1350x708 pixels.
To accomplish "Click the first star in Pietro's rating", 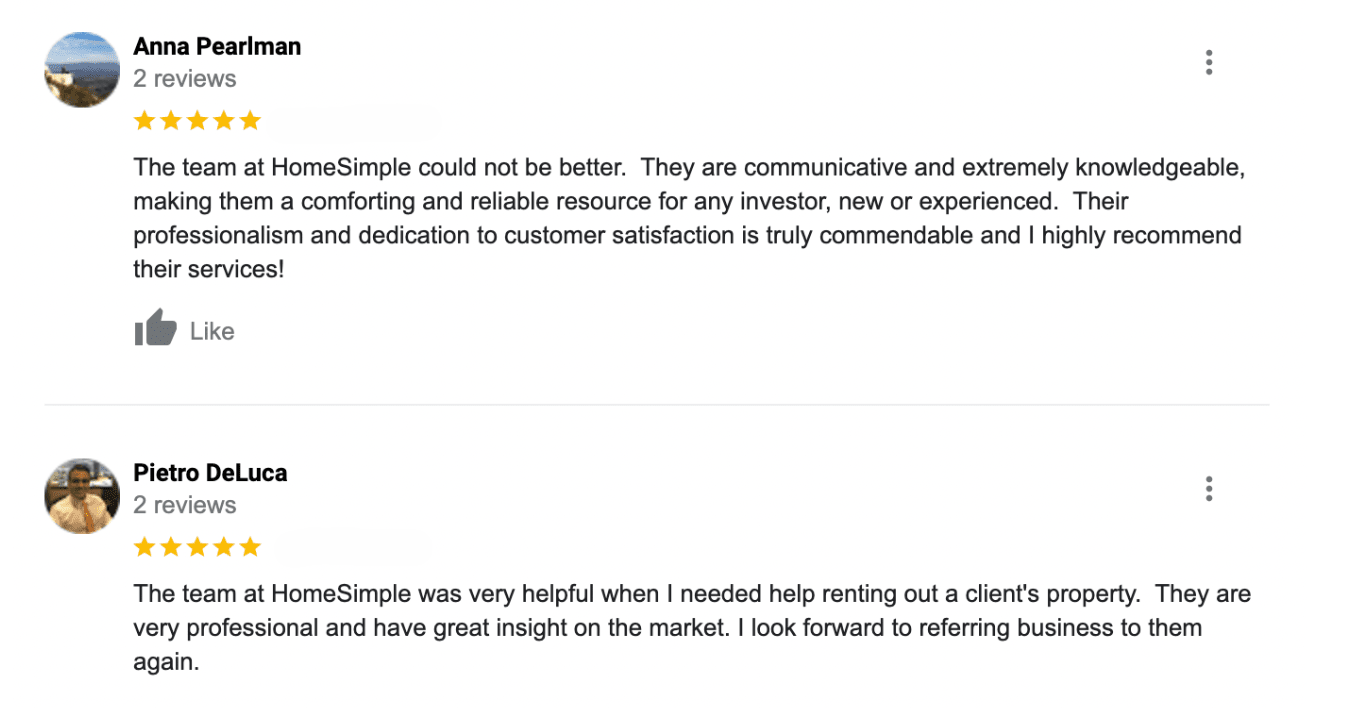I will pos(145,547).
